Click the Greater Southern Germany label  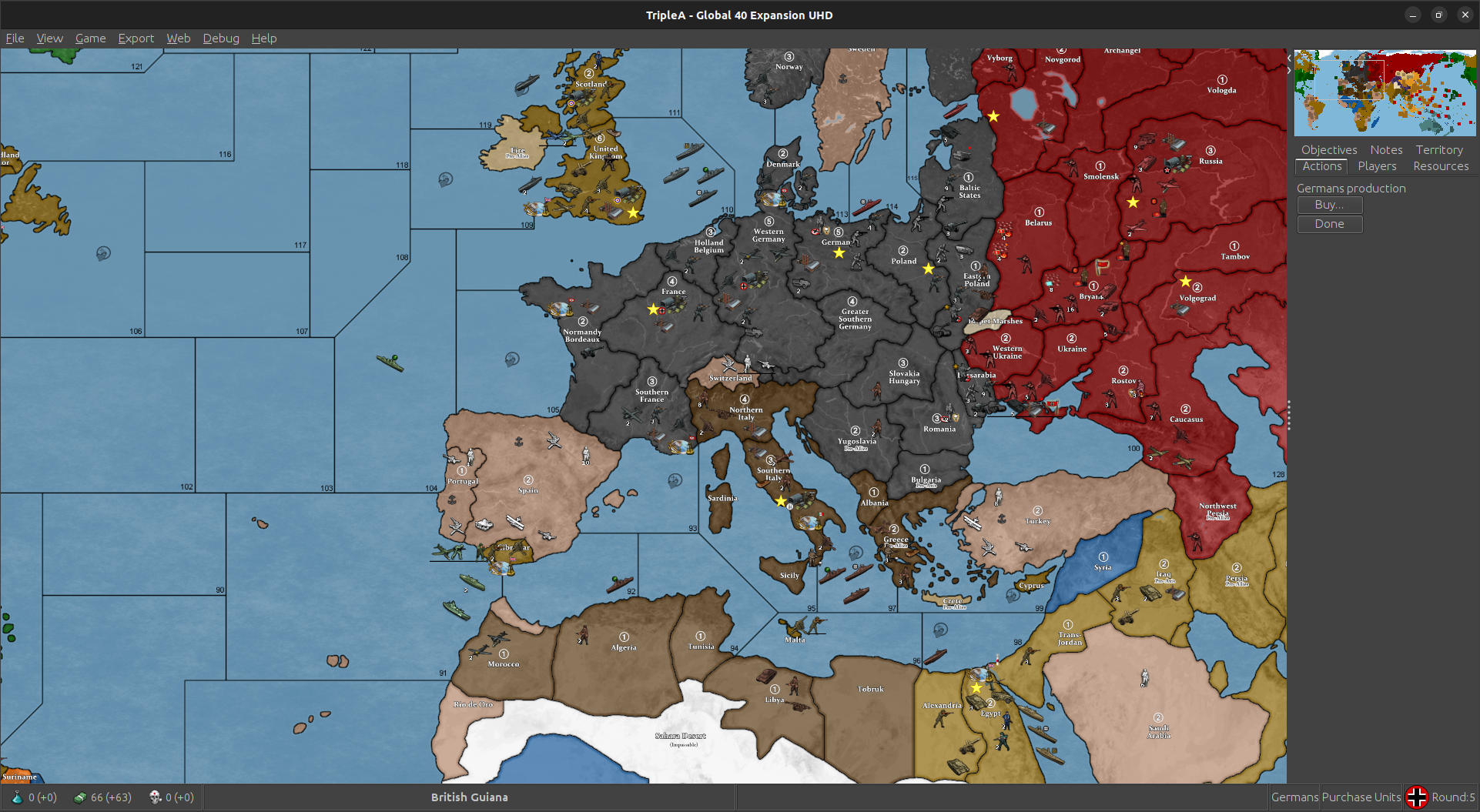tap(855, 319)
